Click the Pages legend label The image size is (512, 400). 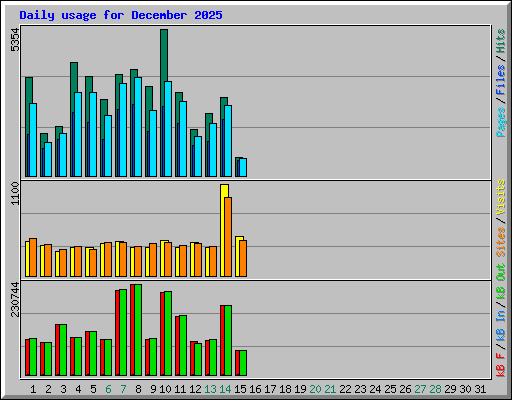coord(501,122)
